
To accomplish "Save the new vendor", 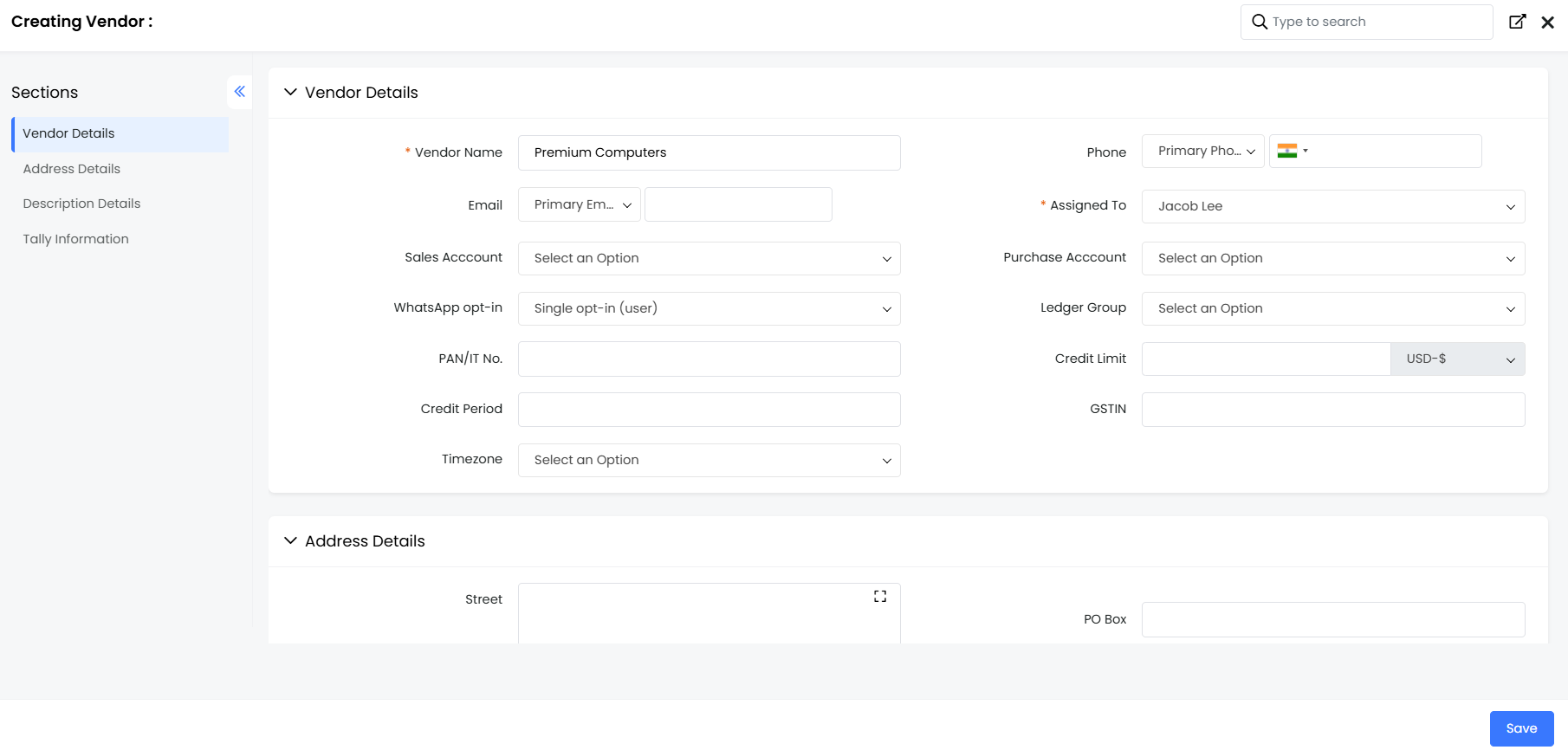I will [x=1520, y=728].
